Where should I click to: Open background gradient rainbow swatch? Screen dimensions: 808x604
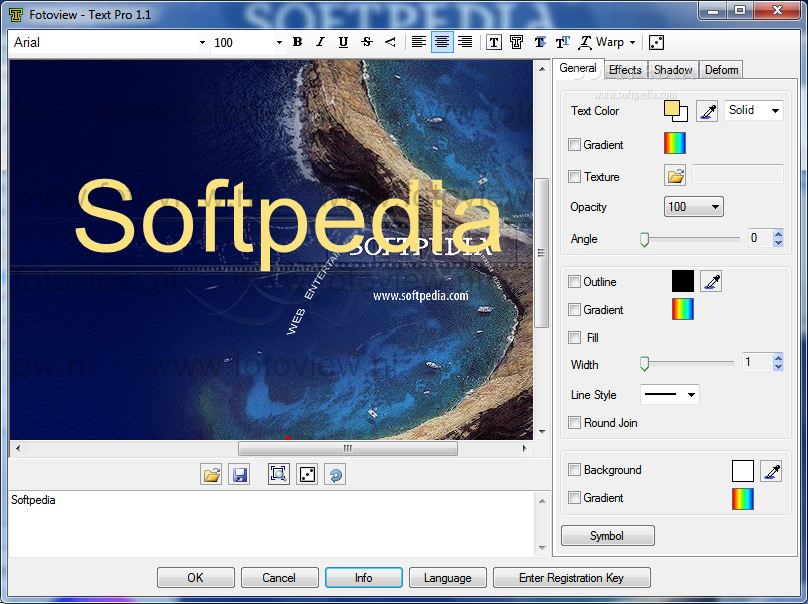pyautogui.click(x=743, y=498)
